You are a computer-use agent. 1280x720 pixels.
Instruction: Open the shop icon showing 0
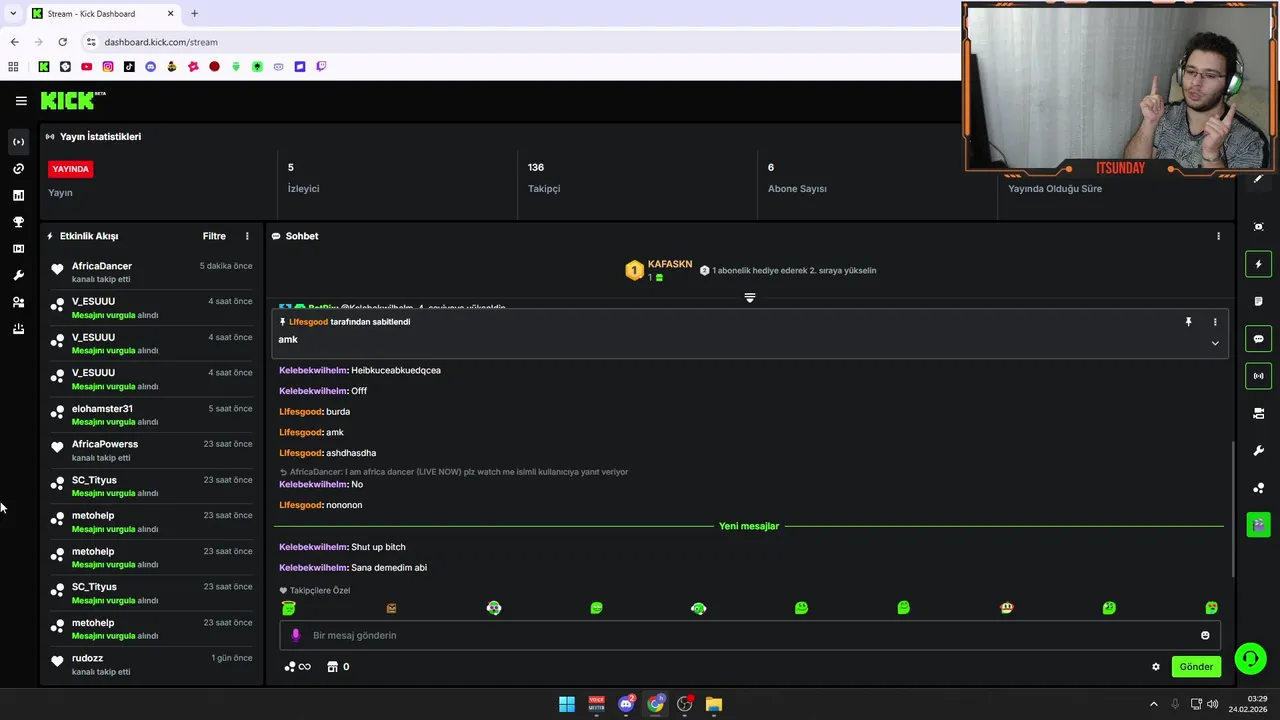point(338,667)
